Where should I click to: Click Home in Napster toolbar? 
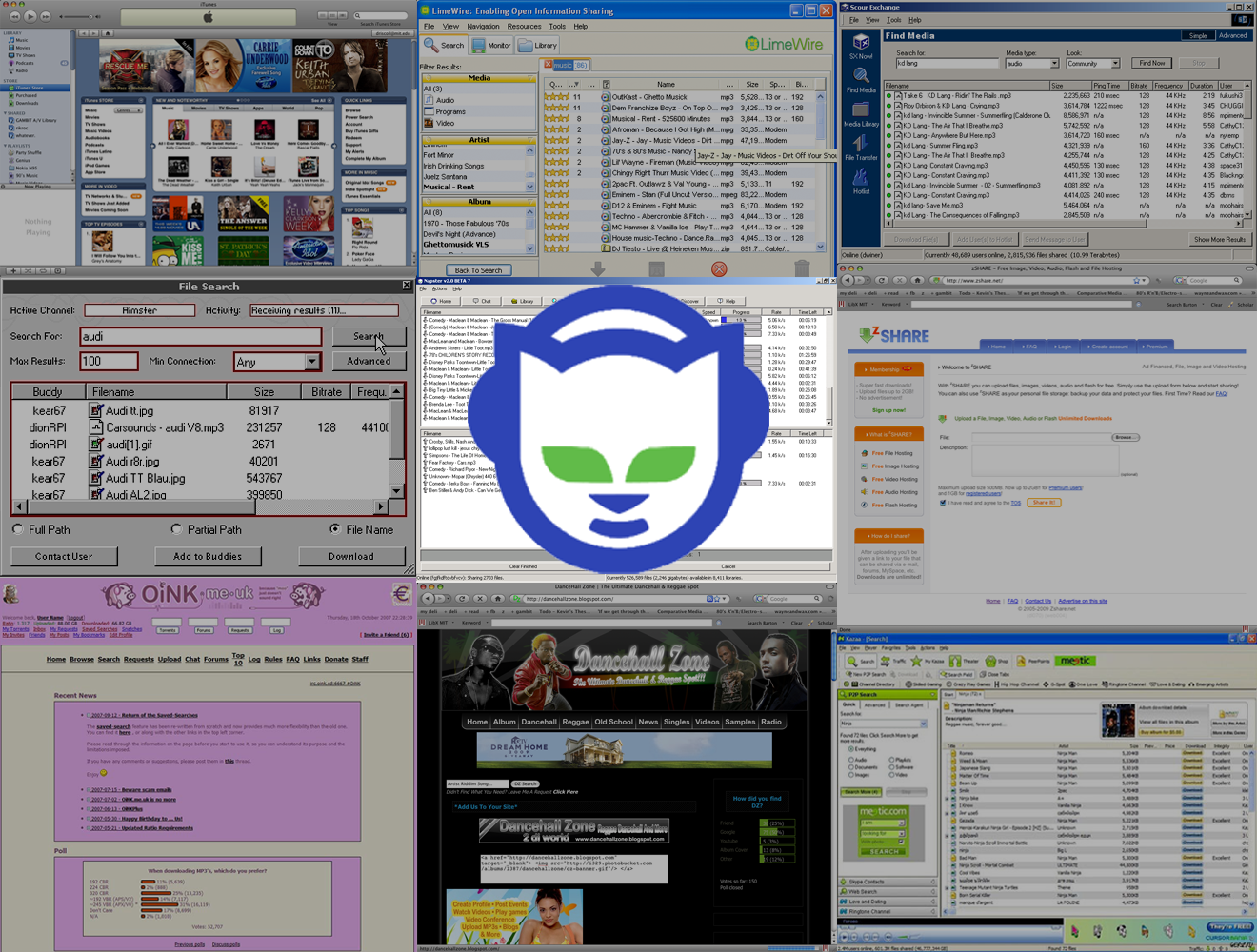click(440, 301)
